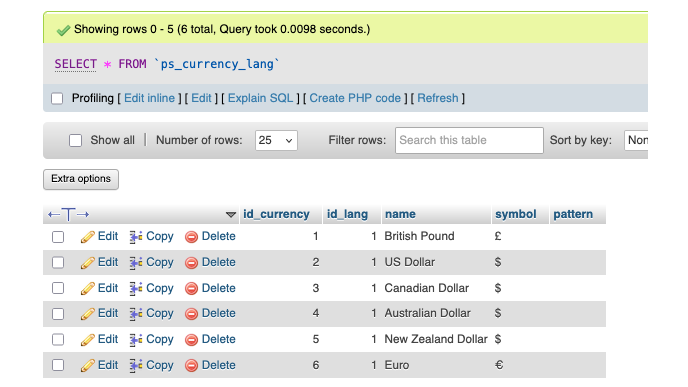Click the pencil Edit icon for Euro row
The height and width of the screenshot is (387, 688).
[88, 366]
